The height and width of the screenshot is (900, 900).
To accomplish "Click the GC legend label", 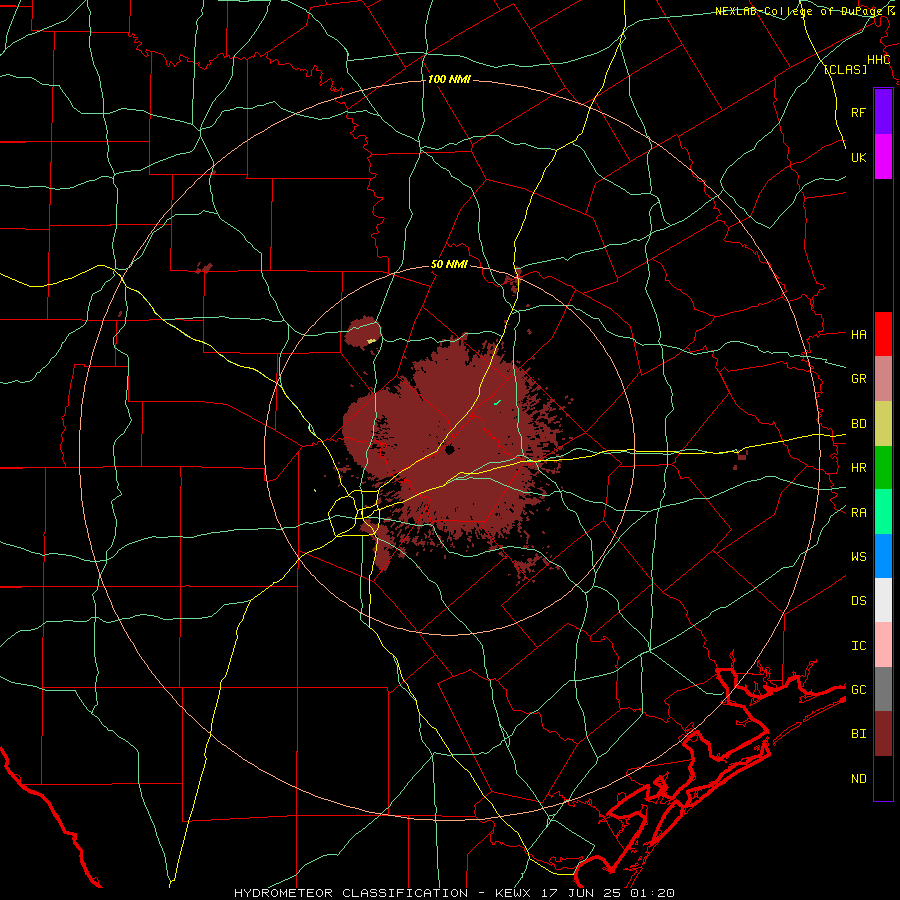I will click(858, 689).
